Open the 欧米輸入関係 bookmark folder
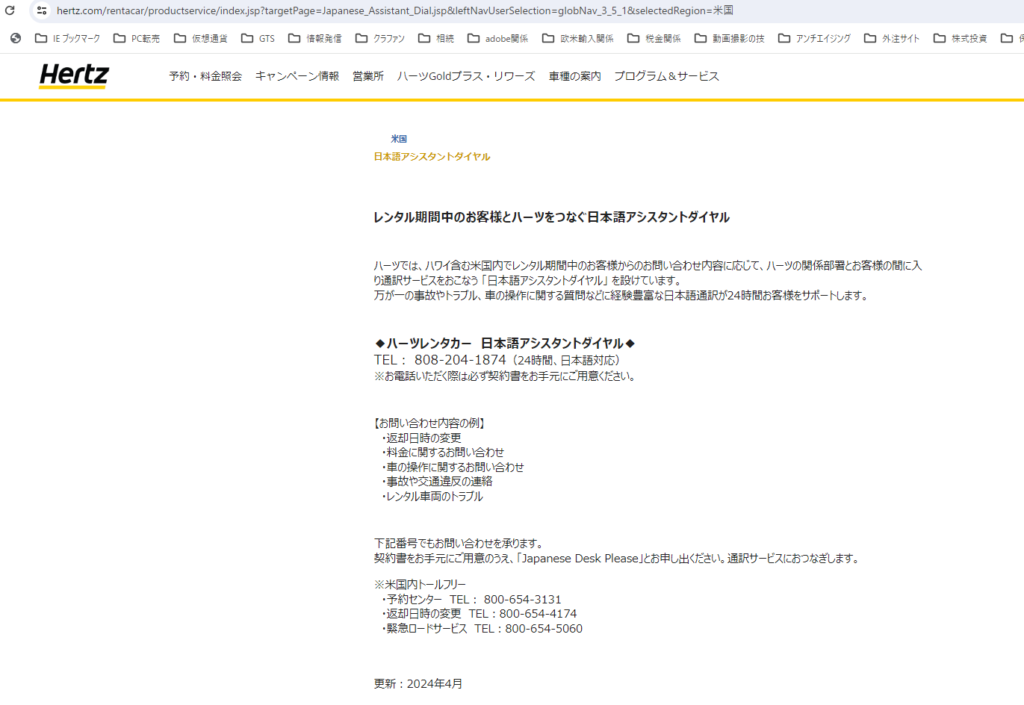 578,39
